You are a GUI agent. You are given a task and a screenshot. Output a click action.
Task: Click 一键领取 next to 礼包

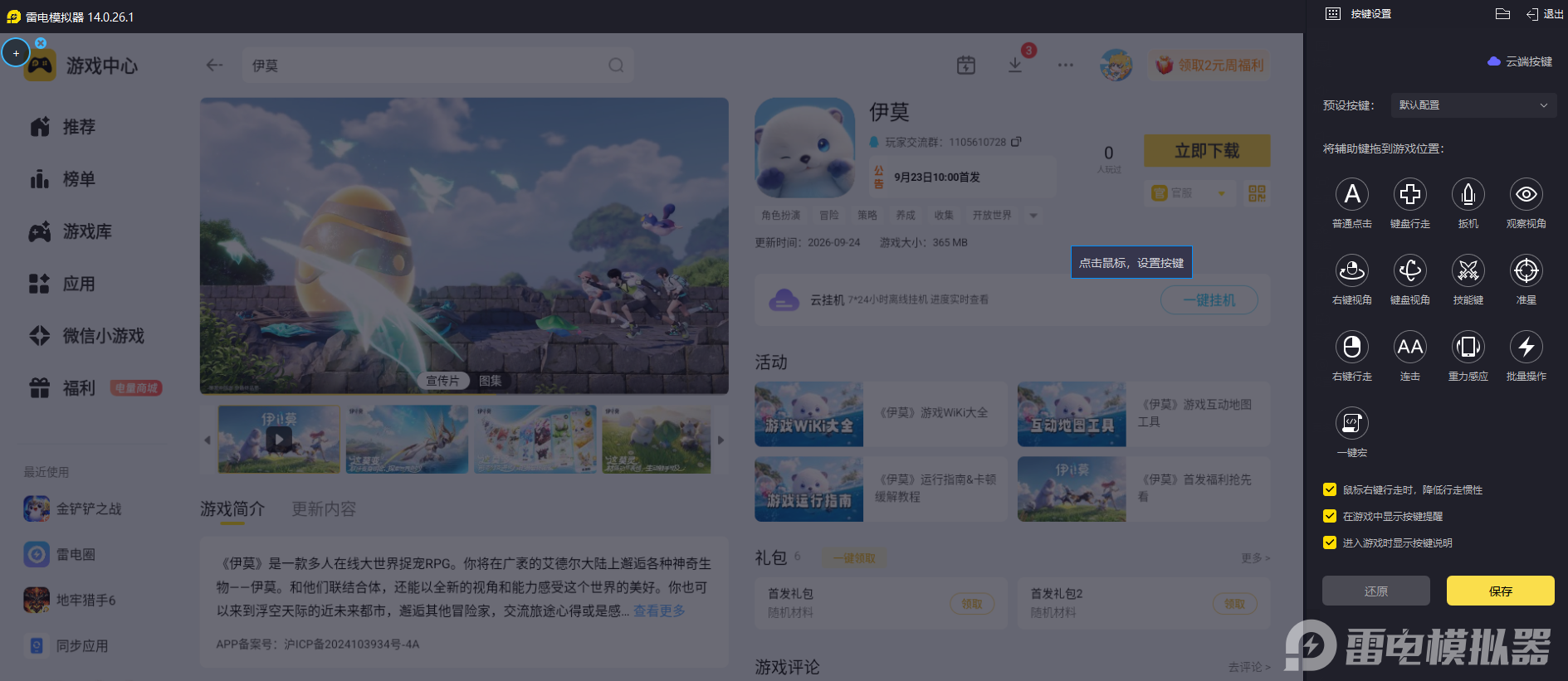pos(854,558)
